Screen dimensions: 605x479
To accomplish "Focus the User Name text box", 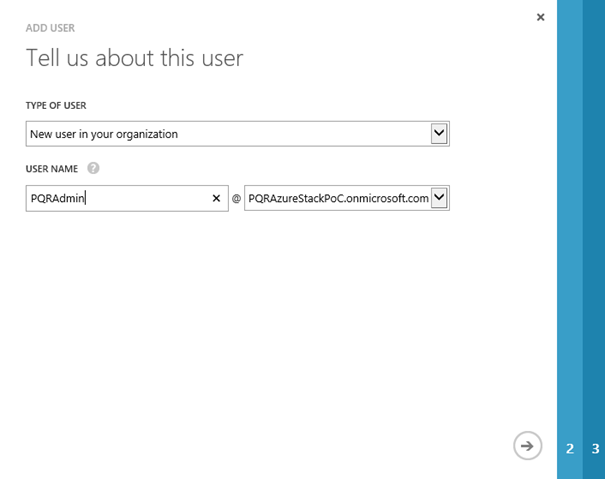I will point(150,199).
